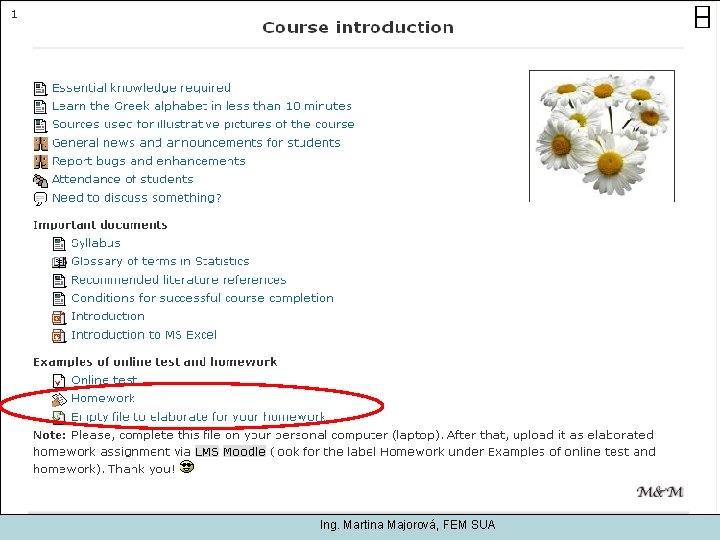Click the daisy flowers picture
The image size is (720, 540).
[x=602, y=136]
